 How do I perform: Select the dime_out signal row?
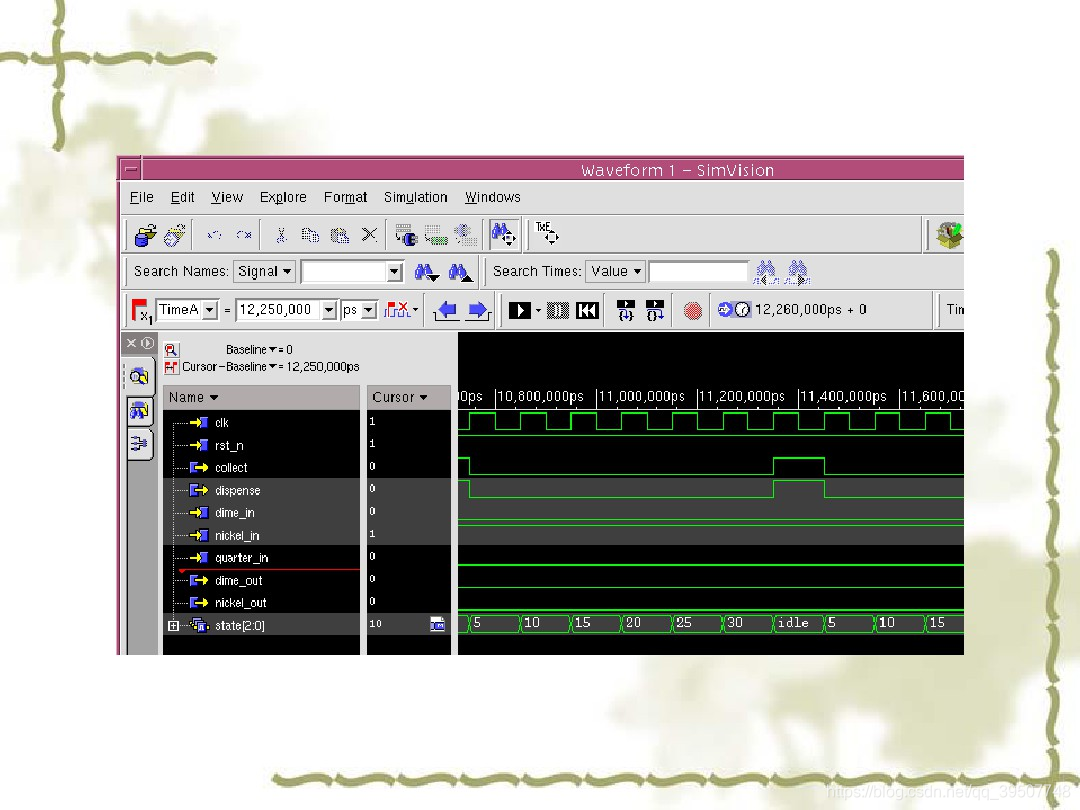point(262,580)
